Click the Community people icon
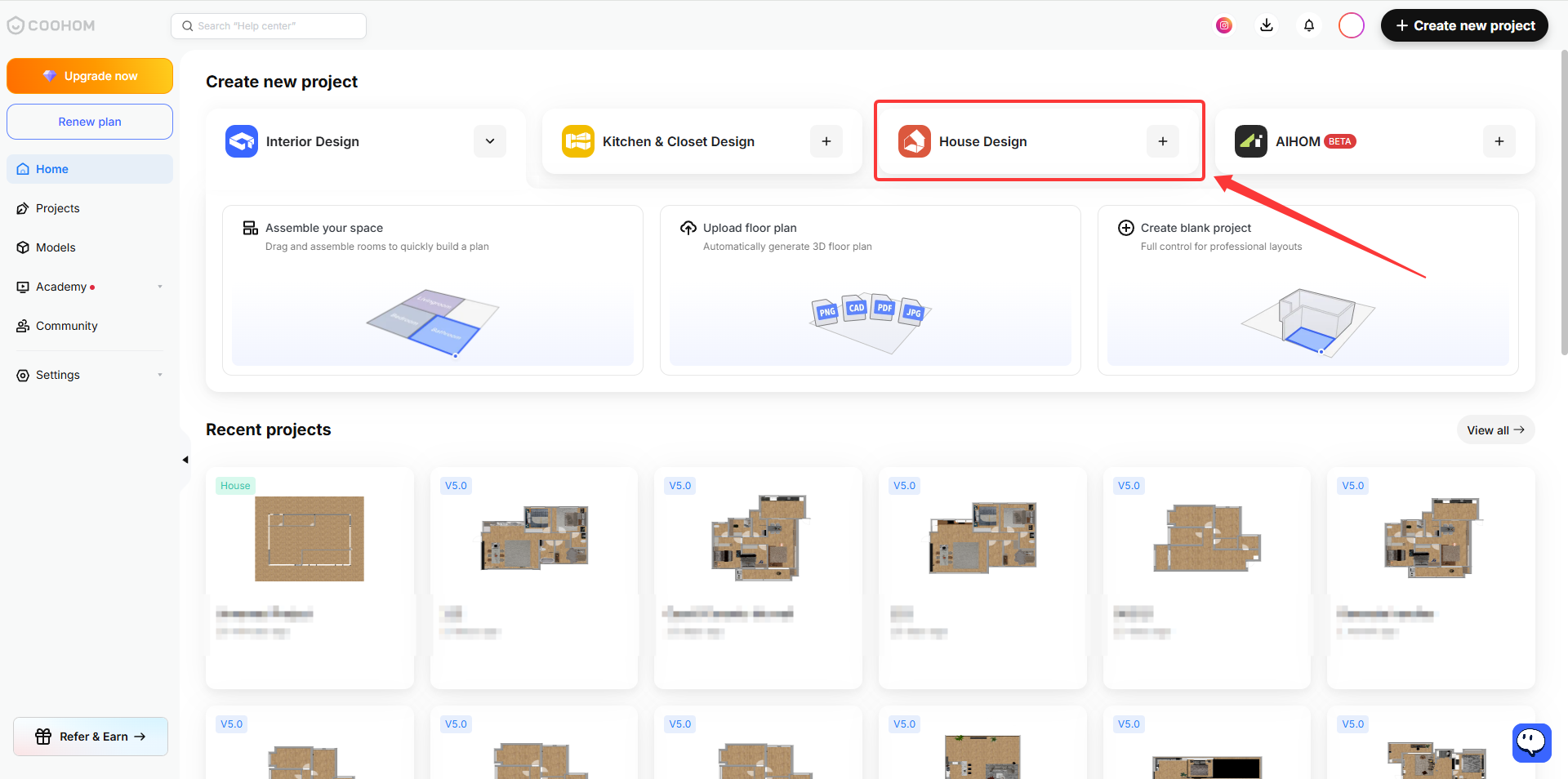The width and height of the screenshot is (1568, 779). tap(23, 326)
